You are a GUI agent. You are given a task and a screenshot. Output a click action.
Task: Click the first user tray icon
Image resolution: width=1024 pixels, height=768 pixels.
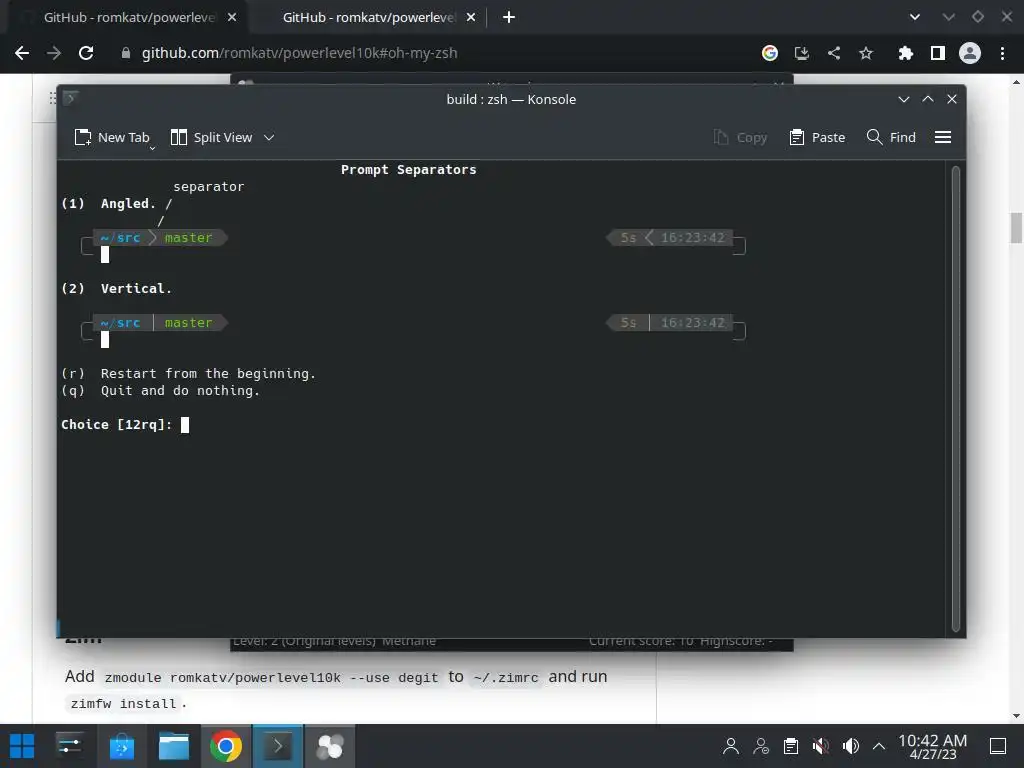tap(731, 746)
